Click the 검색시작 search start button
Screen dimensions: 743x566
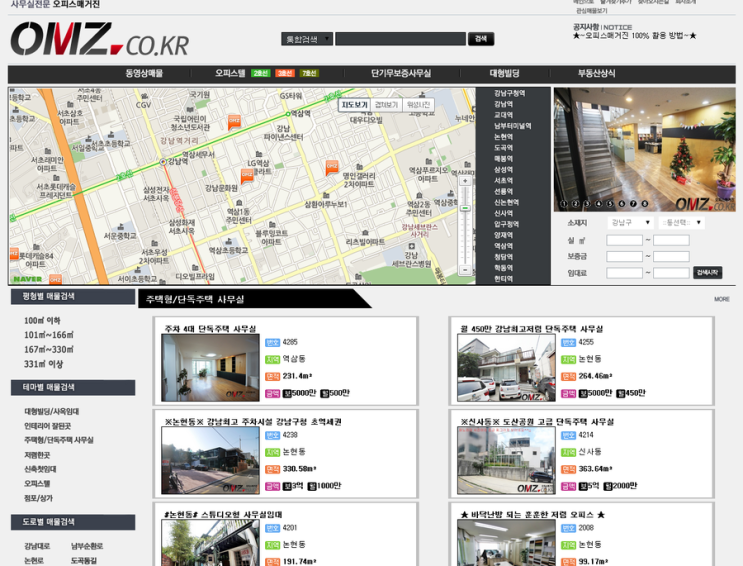pyautogui.click(x=707, y=273)
